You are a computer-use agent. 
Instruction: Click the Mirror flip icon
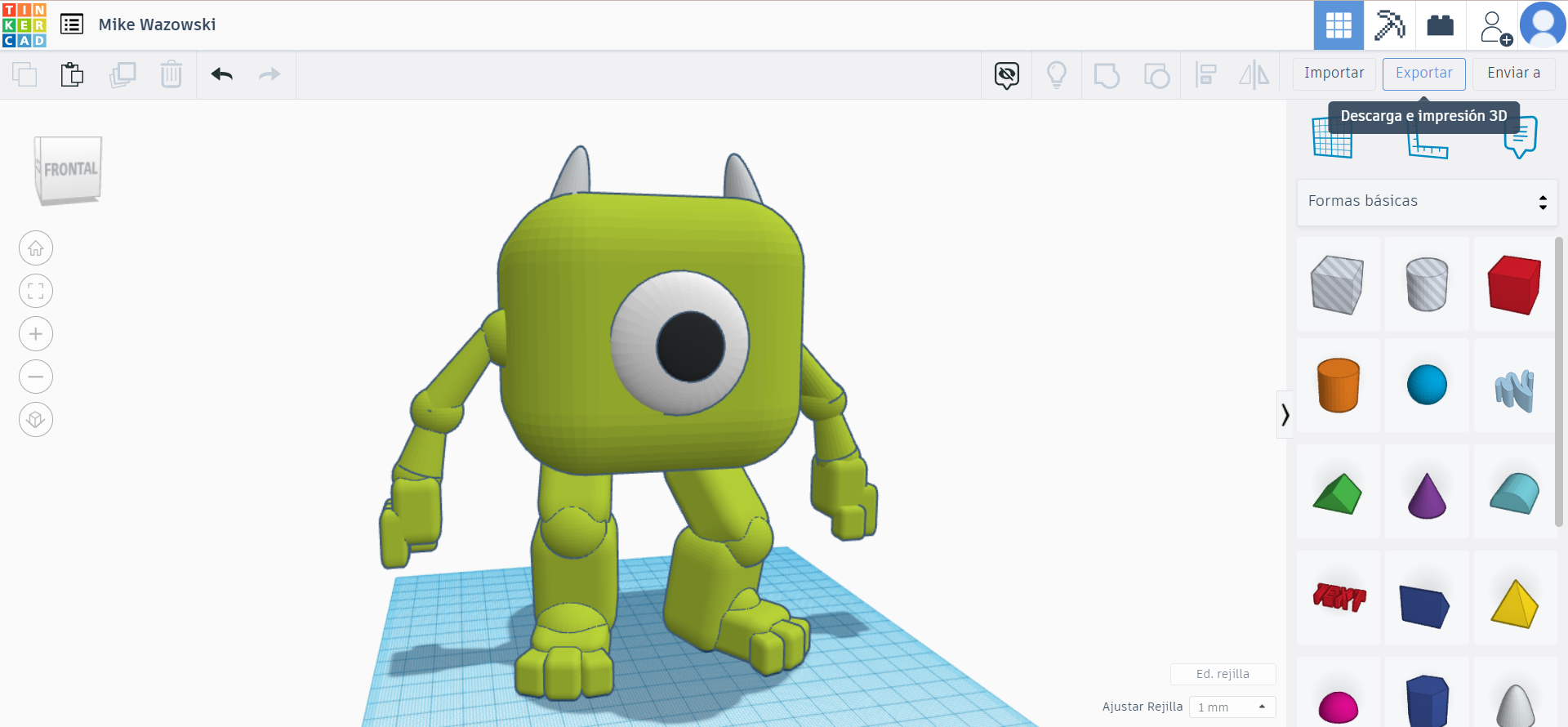coord(1254,75)
